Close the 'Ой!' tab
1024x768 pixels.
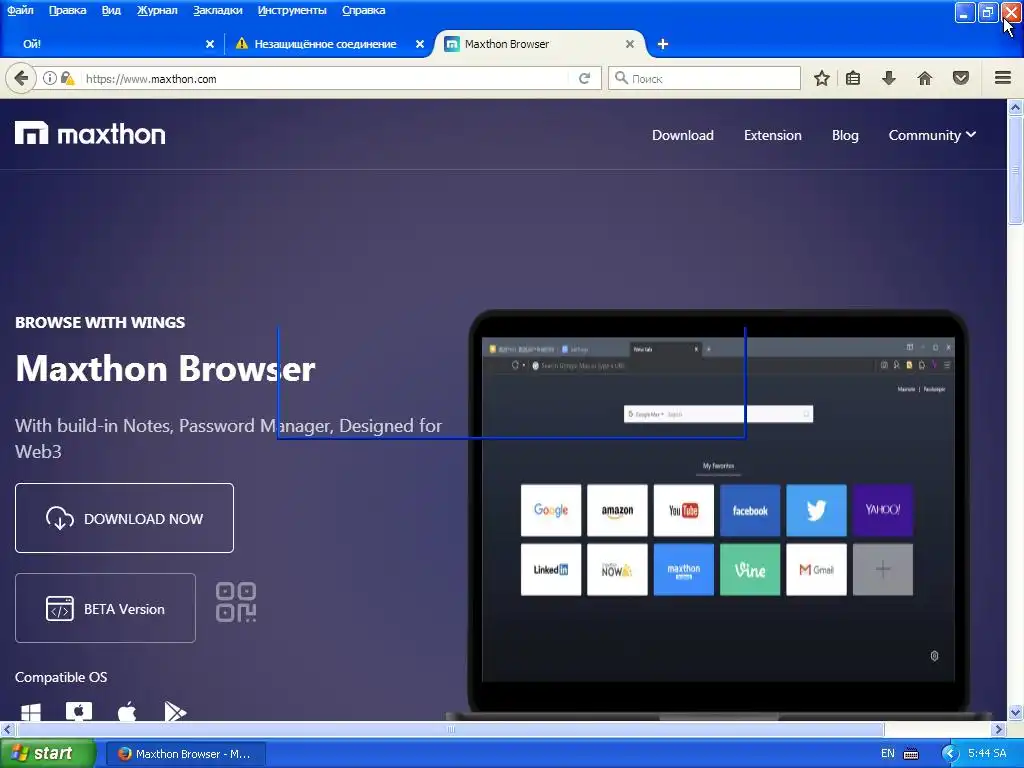coord(210,44)
